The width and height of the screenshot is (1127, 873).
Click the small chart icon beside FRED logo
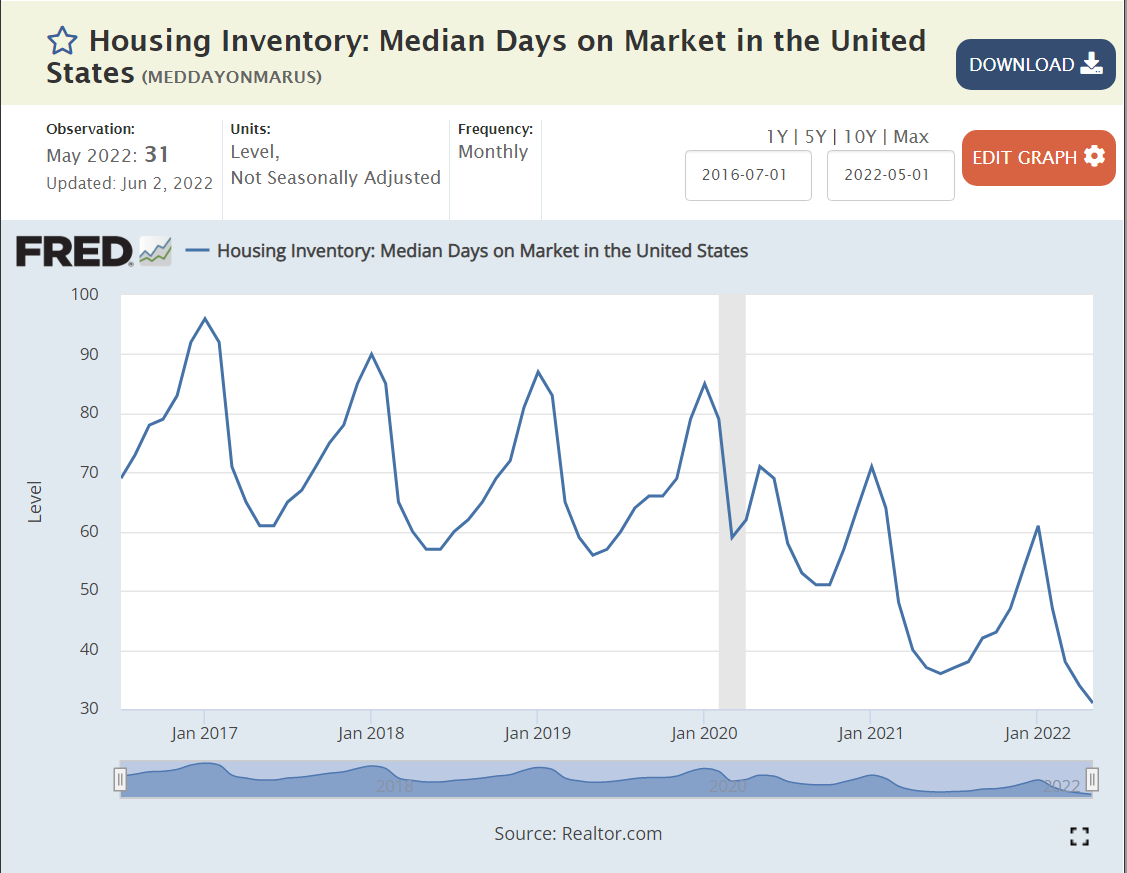coord(155,251)
